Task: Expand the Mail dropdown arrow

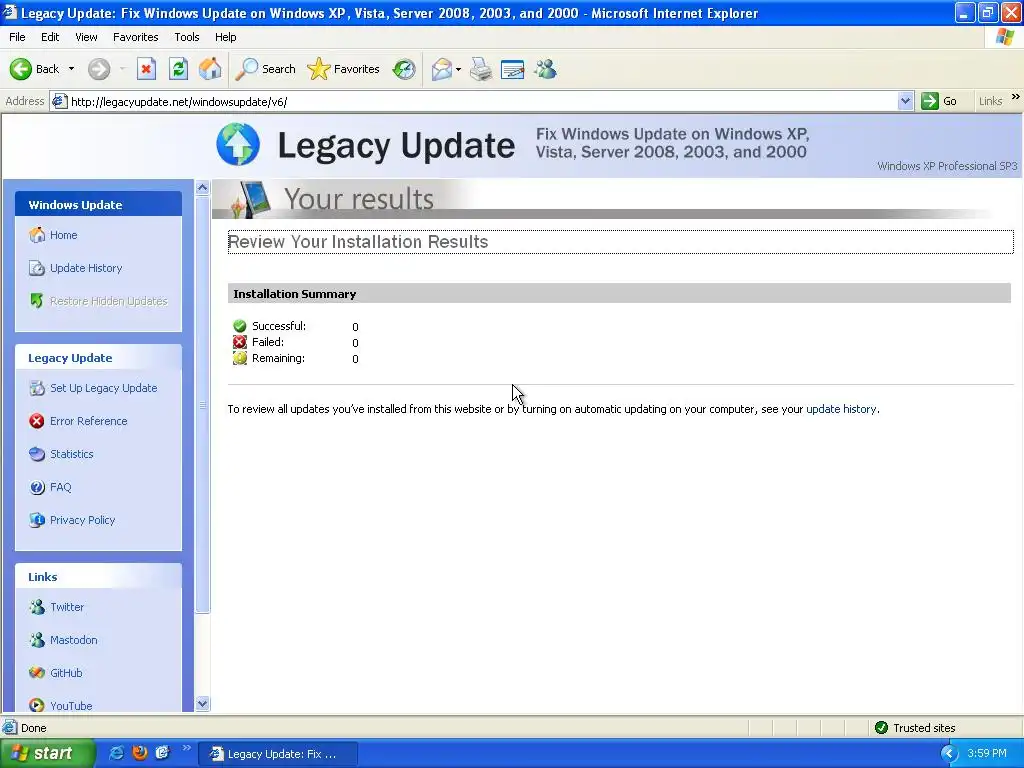Action: click(458, 69)
